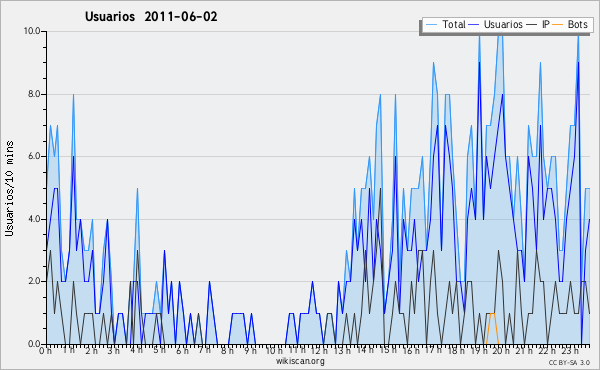Click the x-axis label '1 h'
The height and width of the screenshot is (370, 600).
[x=69, y=350]
